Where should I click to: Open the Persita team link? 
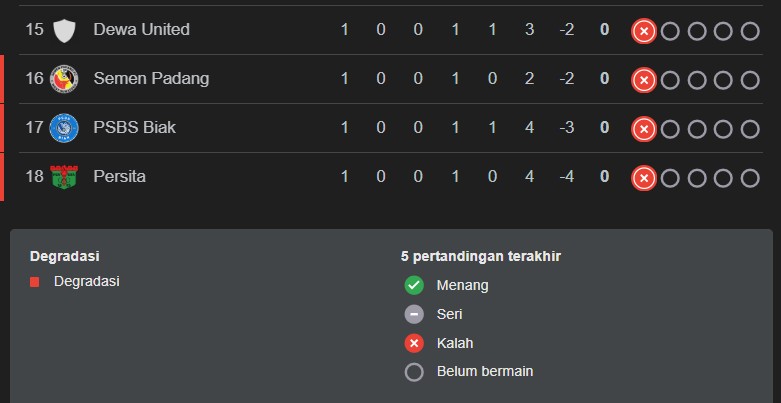point(119,177)
